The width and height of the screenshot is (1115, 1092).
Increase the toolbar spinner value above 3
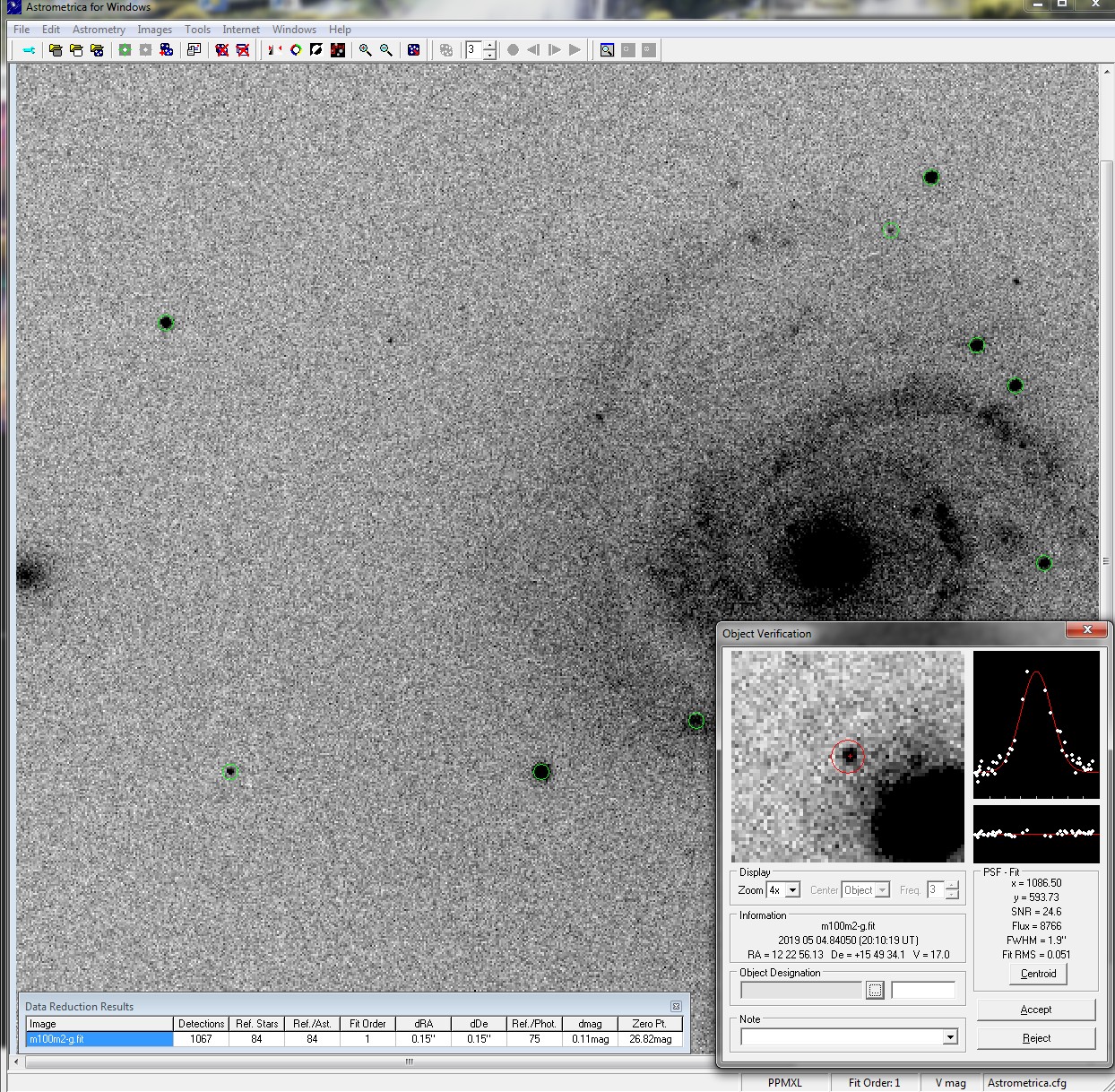tap(489, 46)
